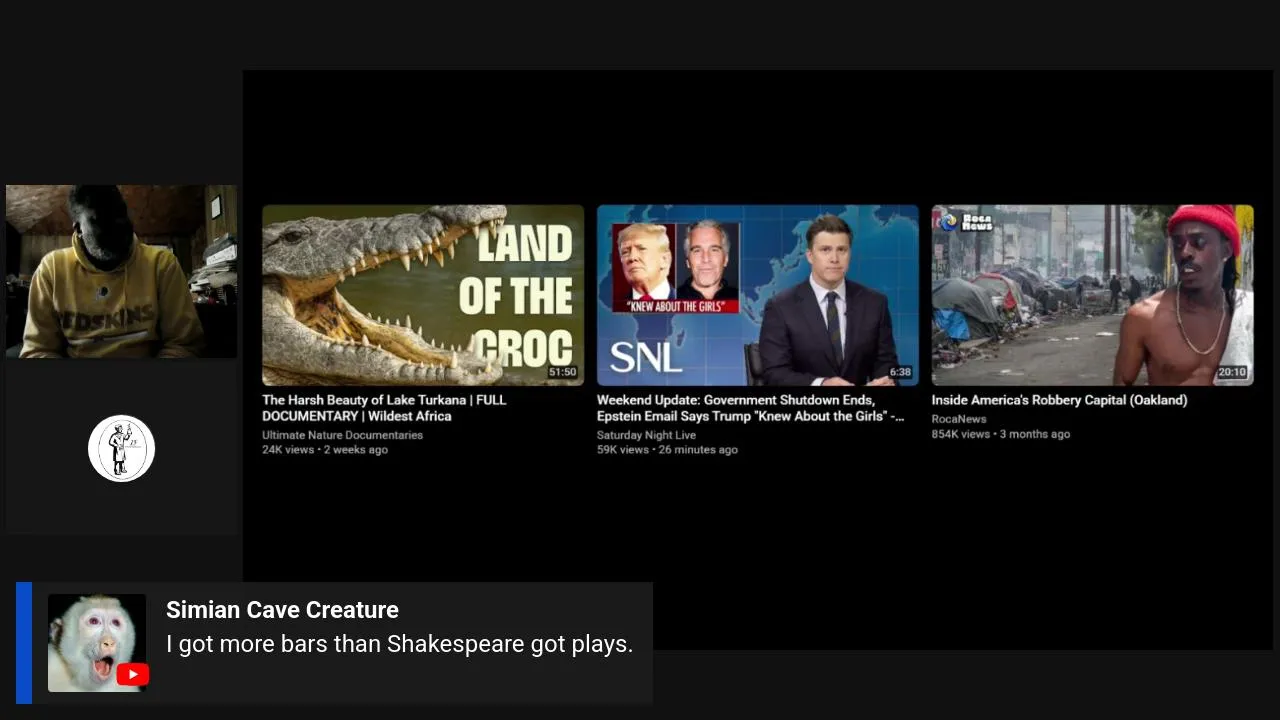Open RocaNews channel link

pos(959,419)
